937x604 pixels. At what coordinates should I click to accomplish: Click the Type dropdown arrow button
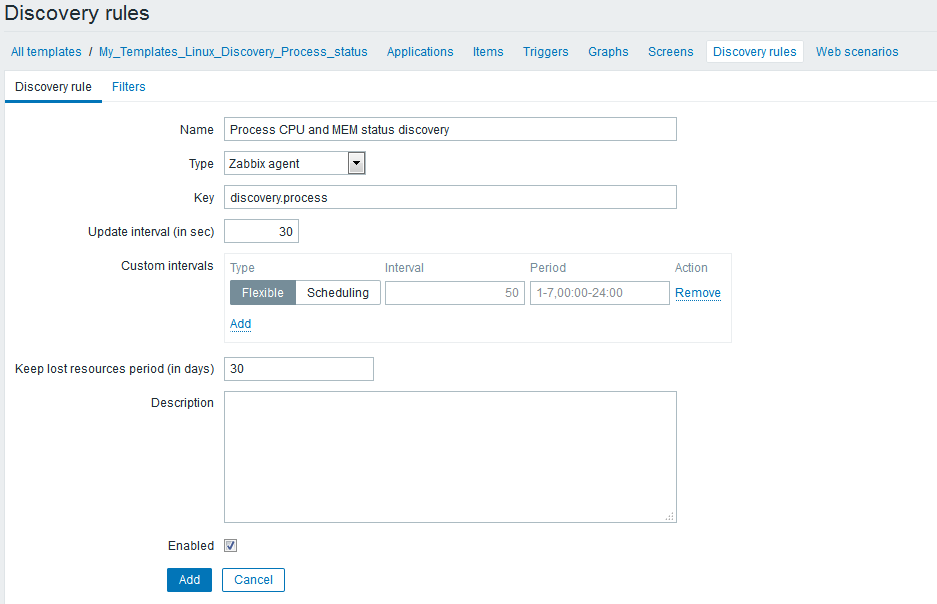point(356,163)
